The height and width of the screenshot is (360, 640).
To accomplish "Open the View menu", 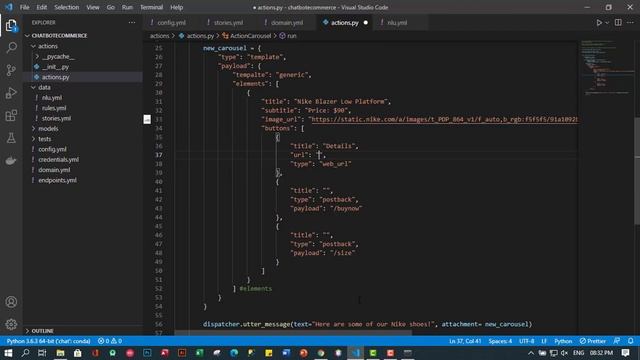I will point(93,7).
